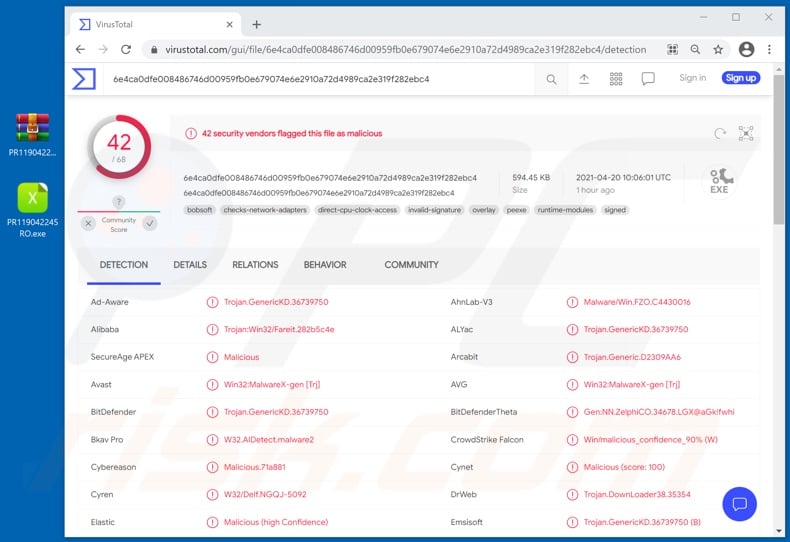Open the comments speech bubble icon
Screen dimensions: 790x542
coord(648,79)
